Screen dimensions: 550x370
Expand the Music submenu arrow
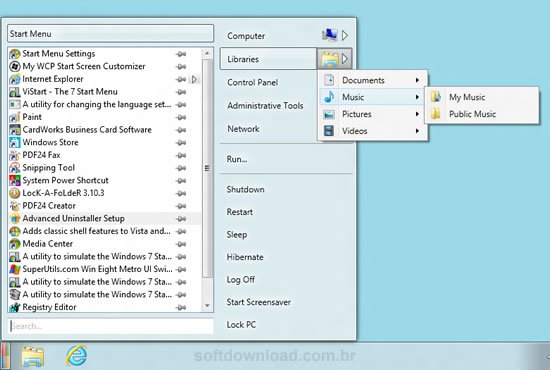tap(417, 97)
